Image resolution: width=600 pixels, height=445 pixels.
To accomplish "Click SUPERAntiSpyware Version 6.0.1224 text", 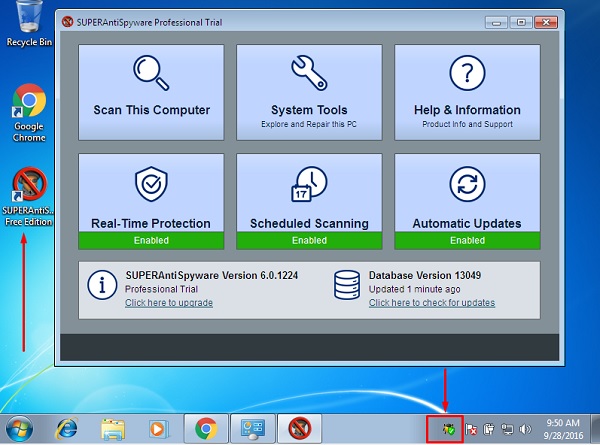I will (x=212, y=275).
